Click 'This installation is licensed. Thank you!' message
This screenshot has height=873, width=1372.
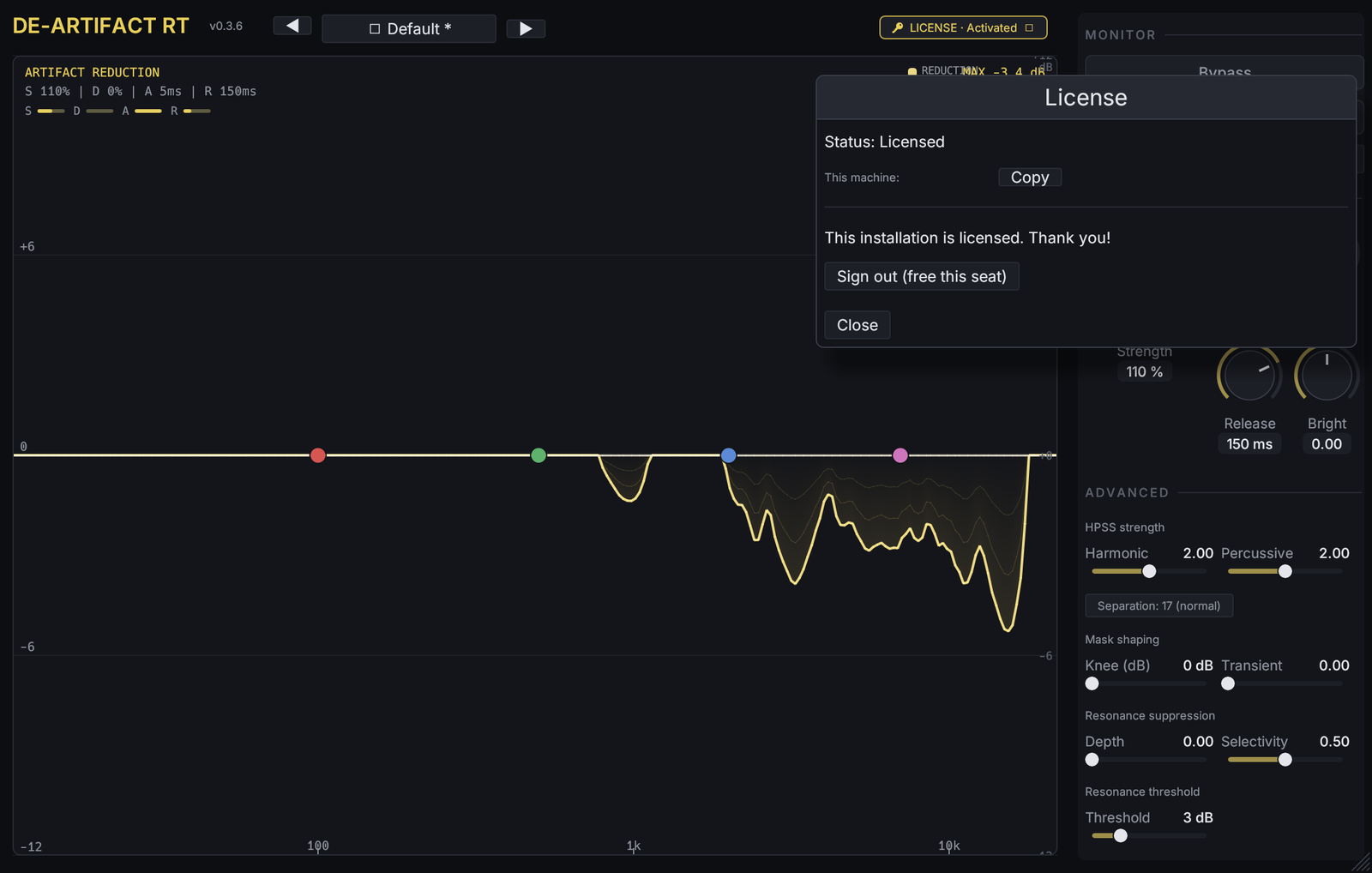(967, 238)
